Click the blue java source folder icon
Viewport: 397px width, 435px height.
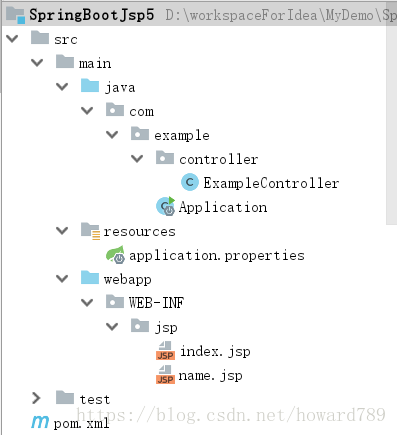point(90,86)
